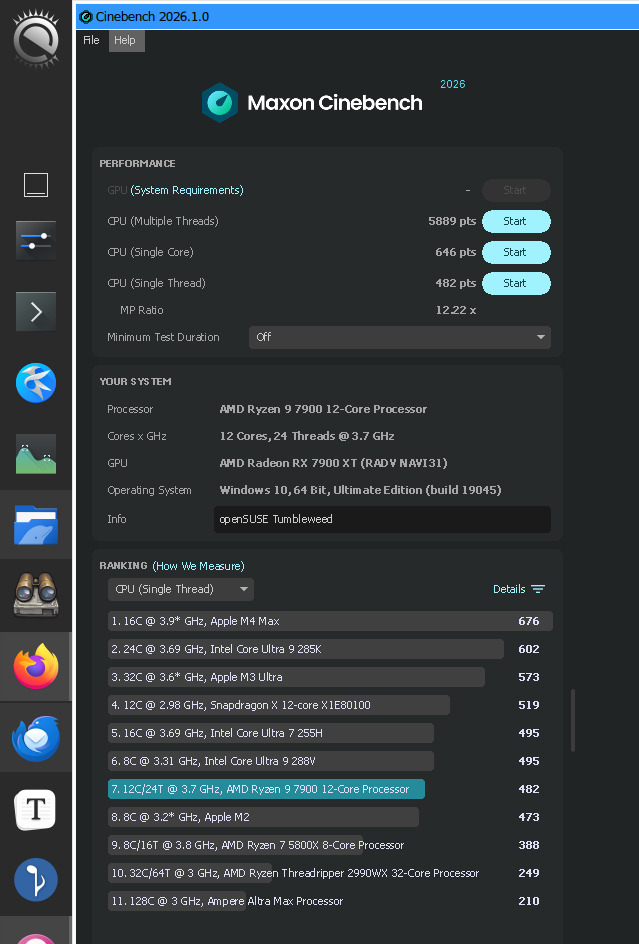This screenshot has width=639, height=944.
Task: Click the 12 Cores, 24 Threads @ 3.7 GHz text
Action: coord(307,436)
